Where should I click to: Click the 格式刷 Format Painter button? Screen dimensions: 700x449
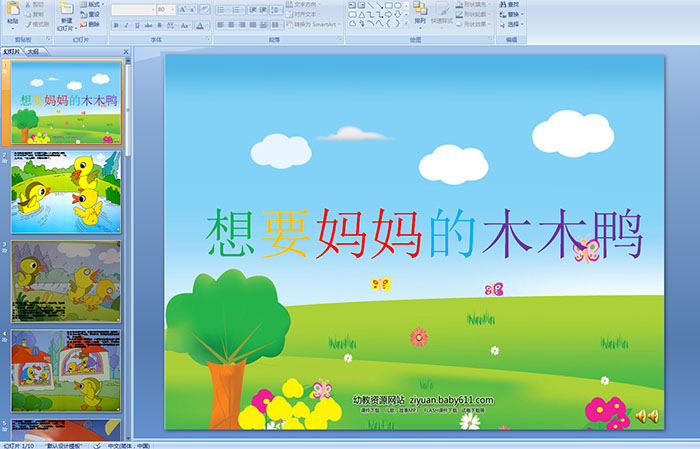click(x=37, y=24)
